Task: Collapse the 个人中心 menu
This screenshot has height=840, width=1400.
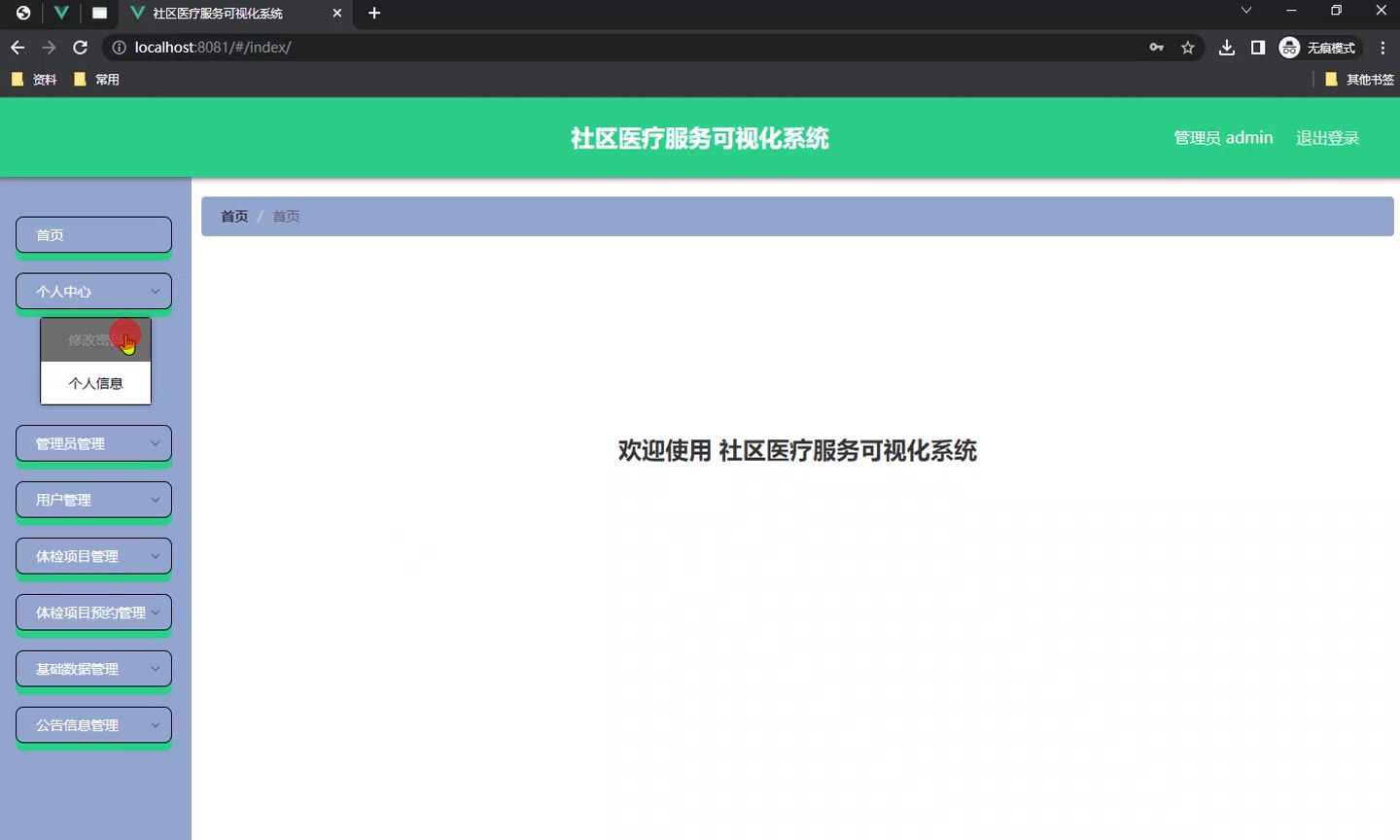Action: point(93,292)
